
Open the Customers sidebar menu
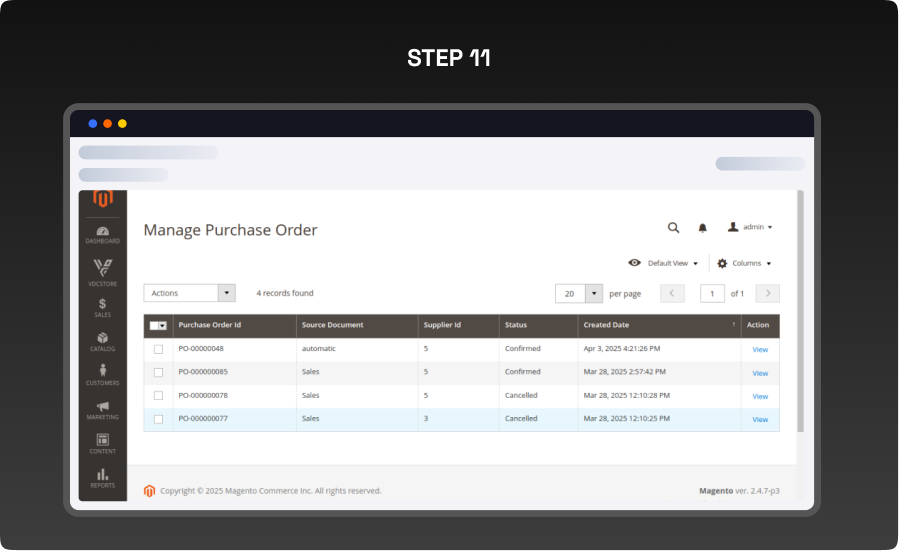pos(103,375)
